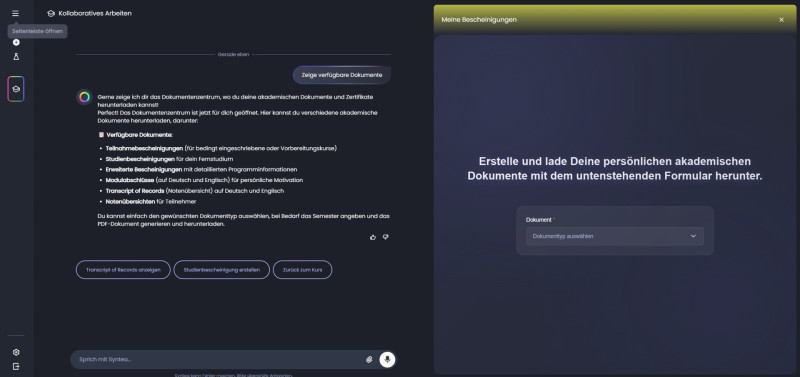800x377 pixels.
Task: Click the Zeige verfügbare Dokumente message bubble
Action: pos(342,75)
